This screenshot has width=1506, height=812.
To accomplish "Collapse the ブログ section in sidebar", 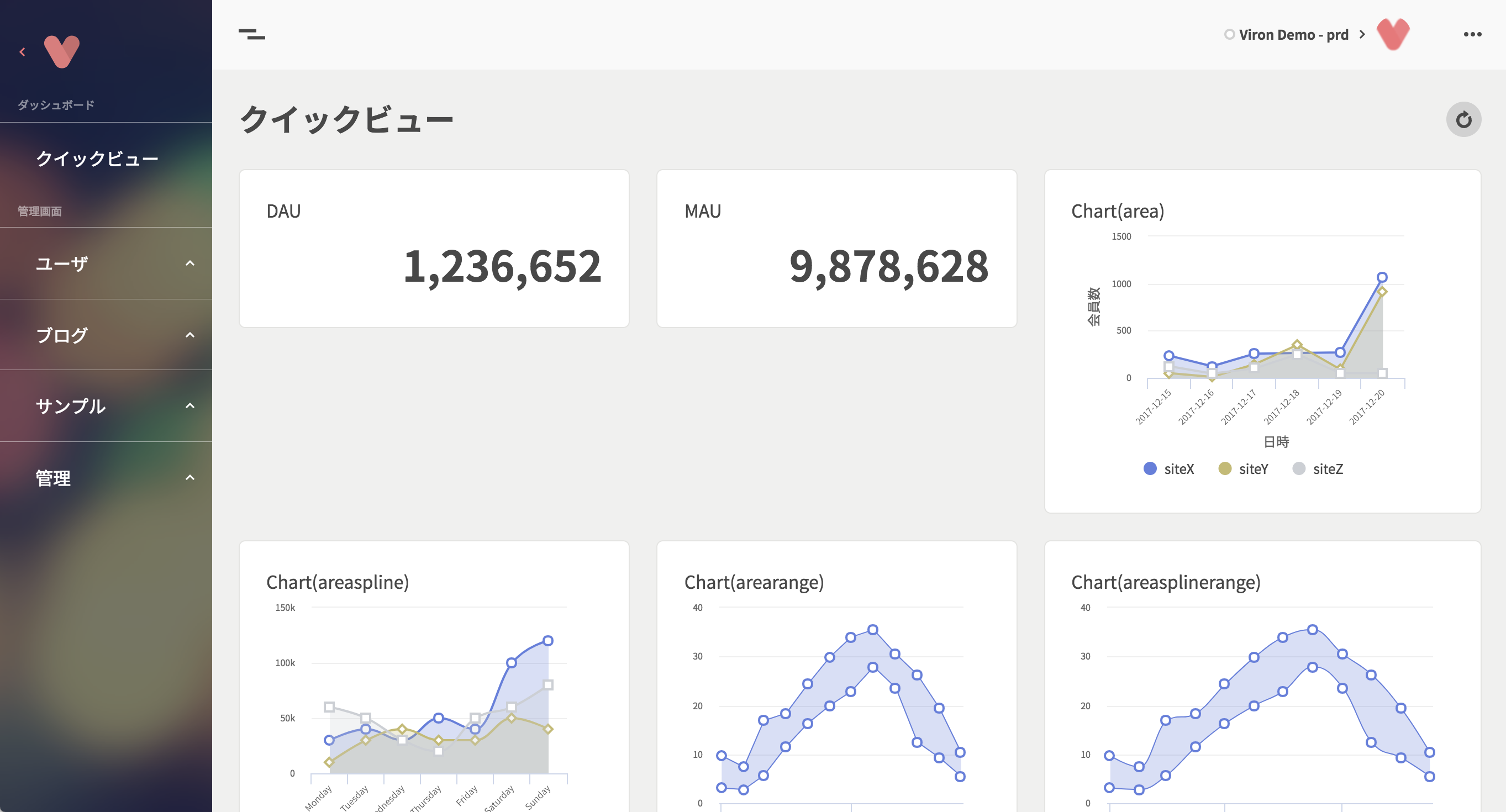I will point(189,334).
